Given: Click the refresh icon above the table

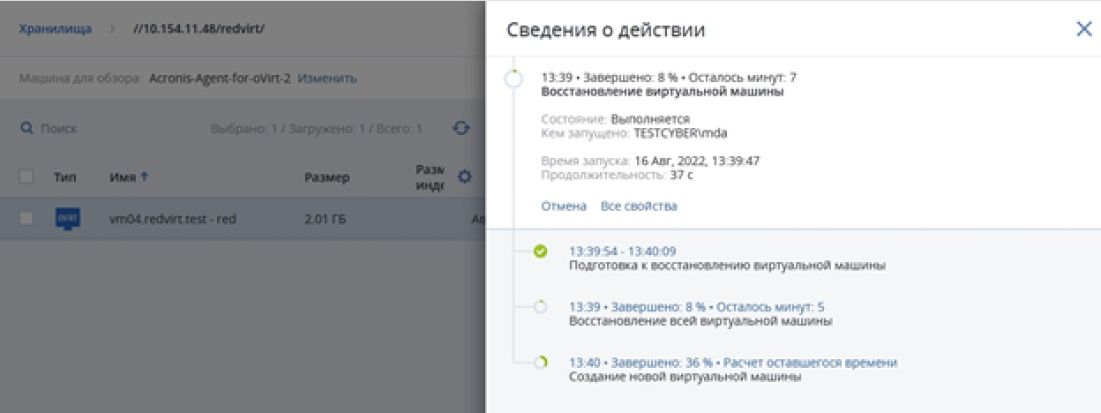Looking at the screenshot, I should [x=460, y=129].
